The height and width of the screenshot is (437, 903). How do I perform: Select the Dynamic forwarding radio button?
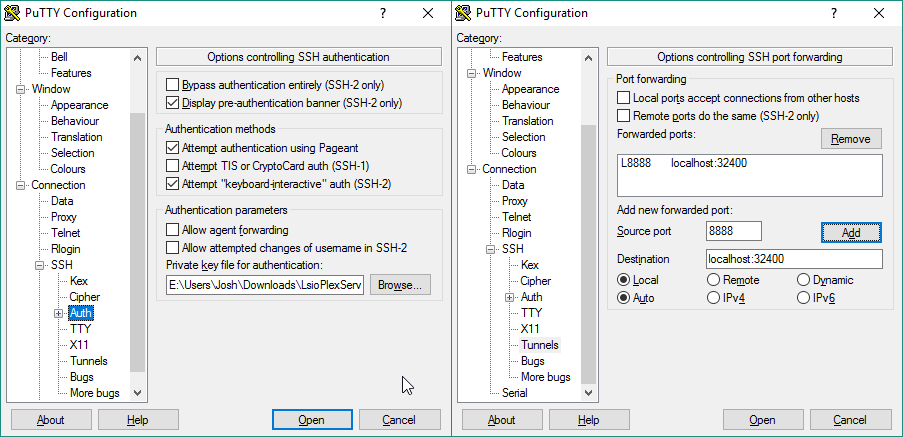[803, 280]
